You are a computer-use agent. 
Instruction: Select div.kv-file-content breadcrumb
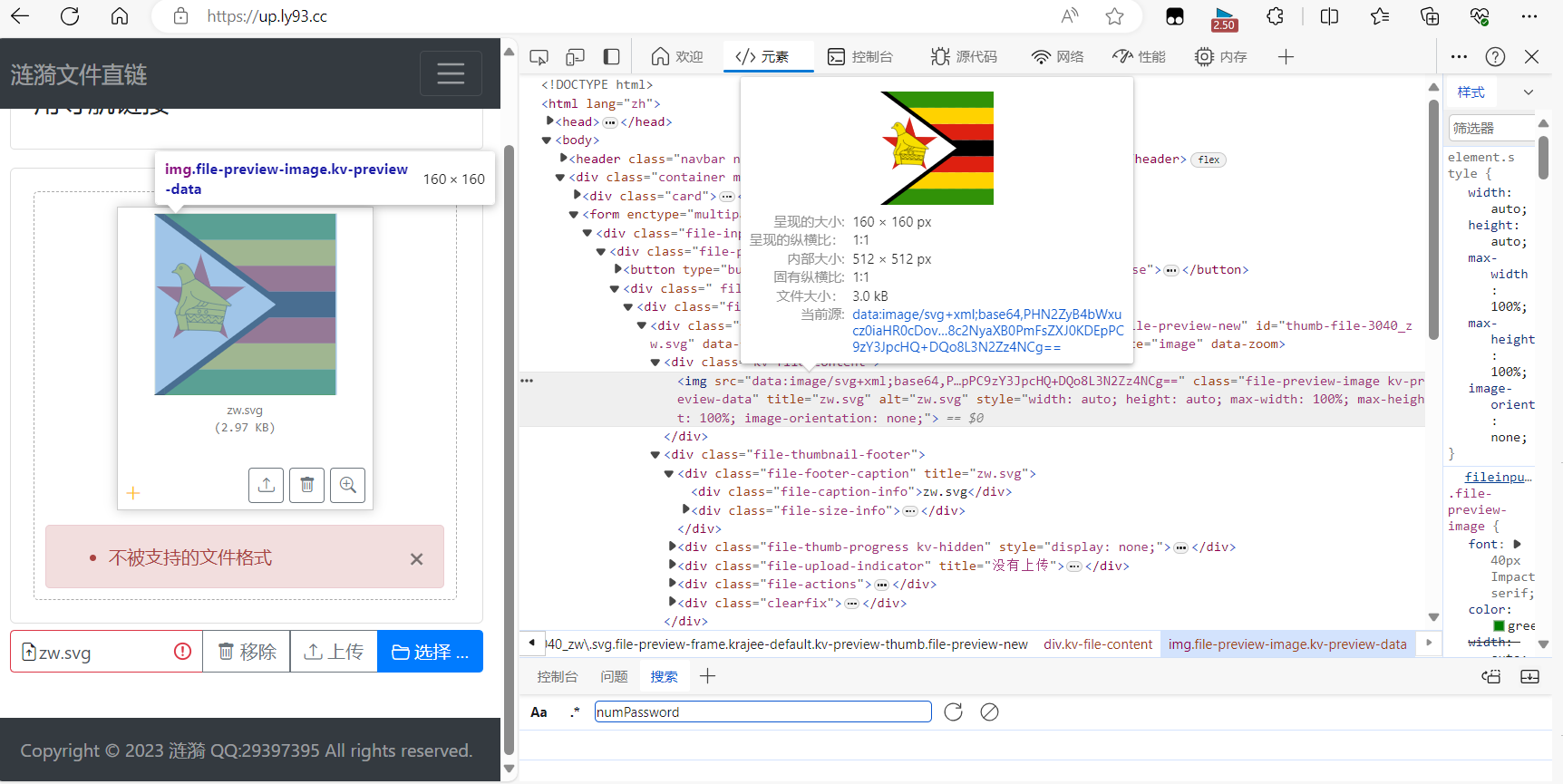point(1098,644)
